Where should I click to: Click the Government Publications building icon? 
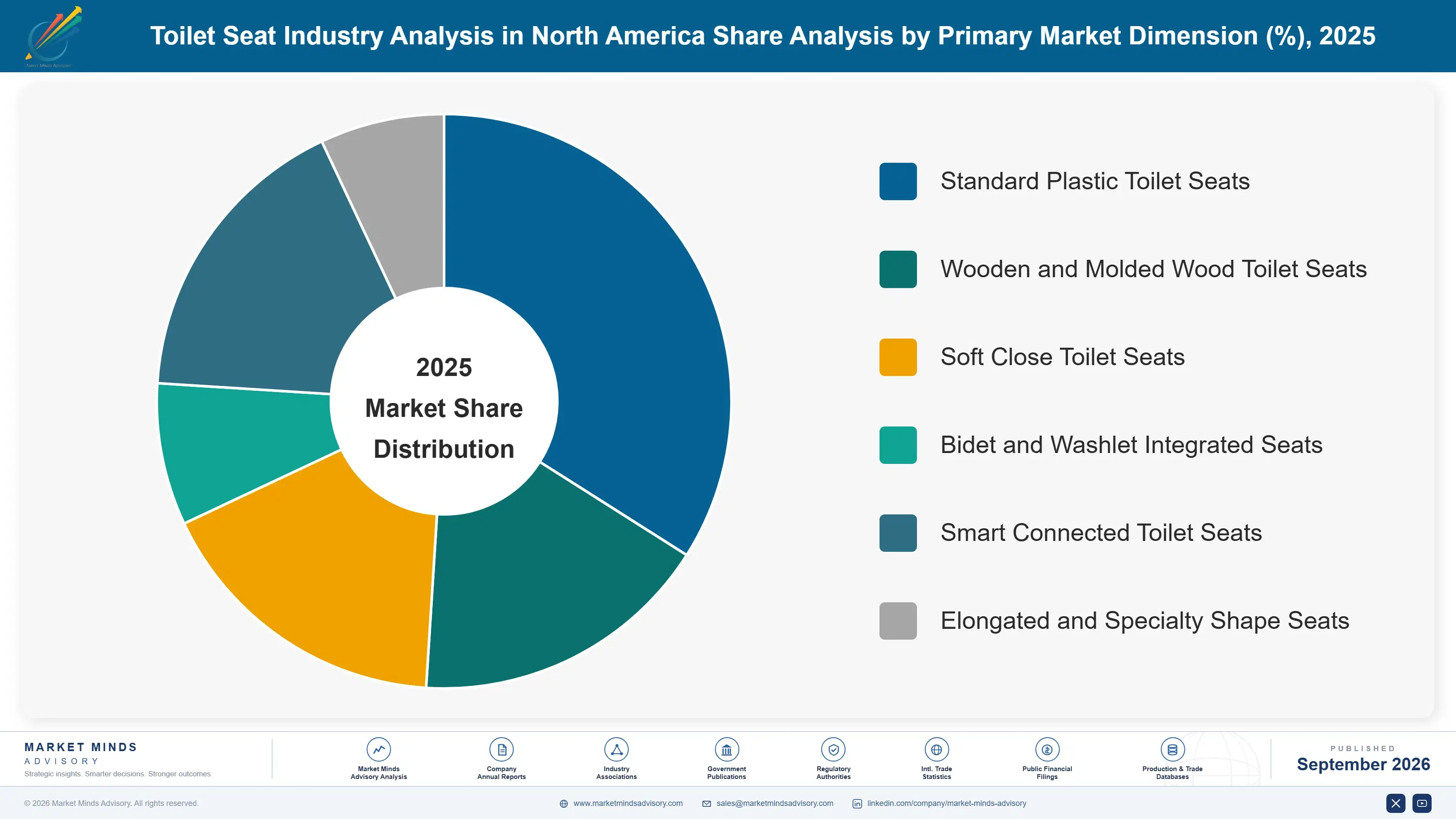(x=726, y=749)
